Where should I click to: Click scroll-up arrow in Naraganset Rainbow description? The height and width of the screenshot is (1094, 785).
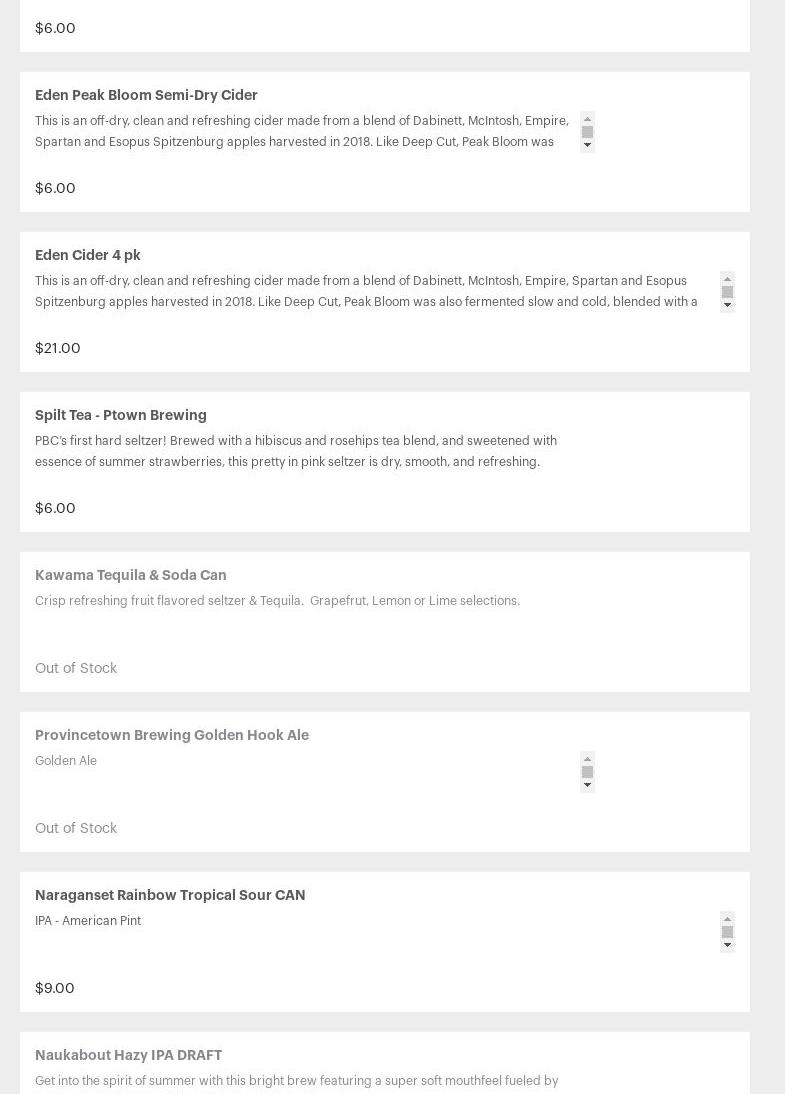point(727,919)
